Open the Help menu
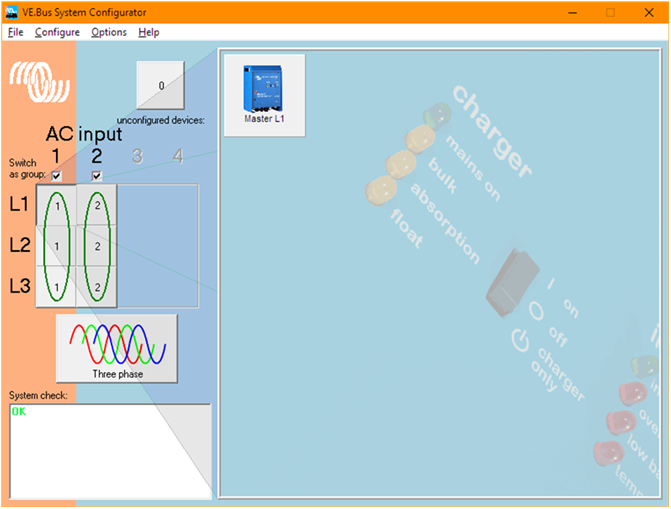 (149, 32)
